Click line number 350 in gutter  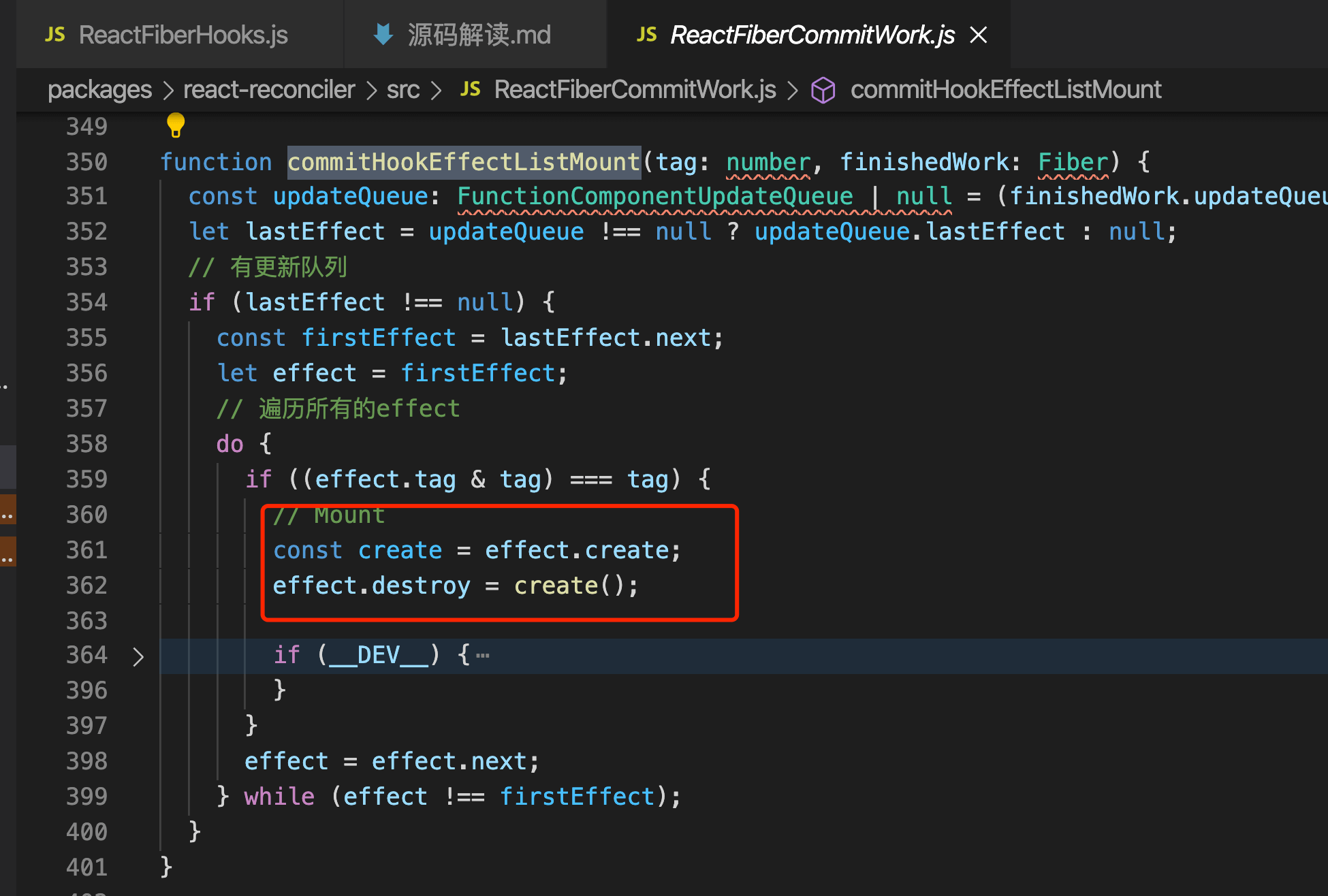pos(86,161)
